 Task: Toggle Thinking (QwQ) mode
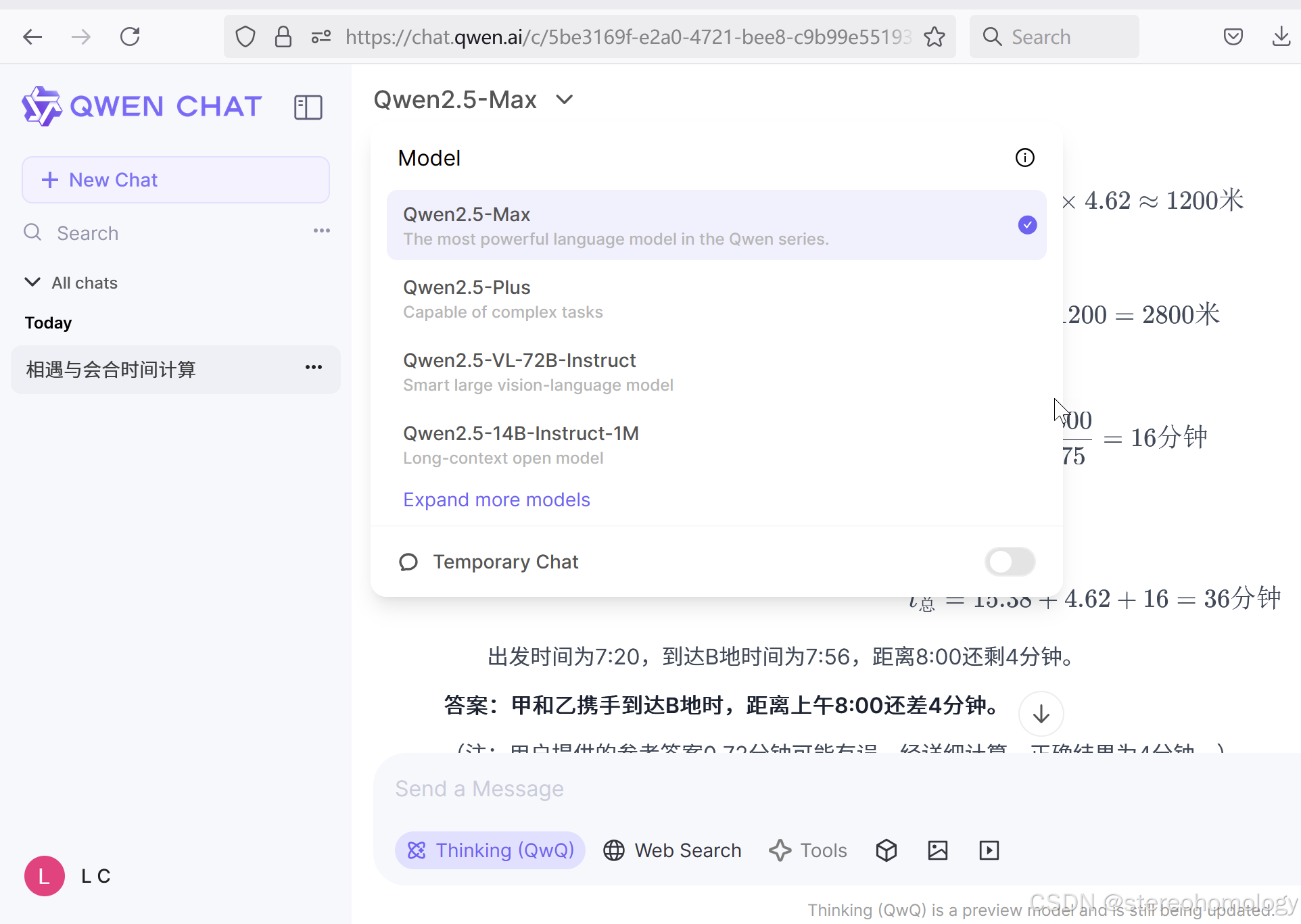(490, 850)
